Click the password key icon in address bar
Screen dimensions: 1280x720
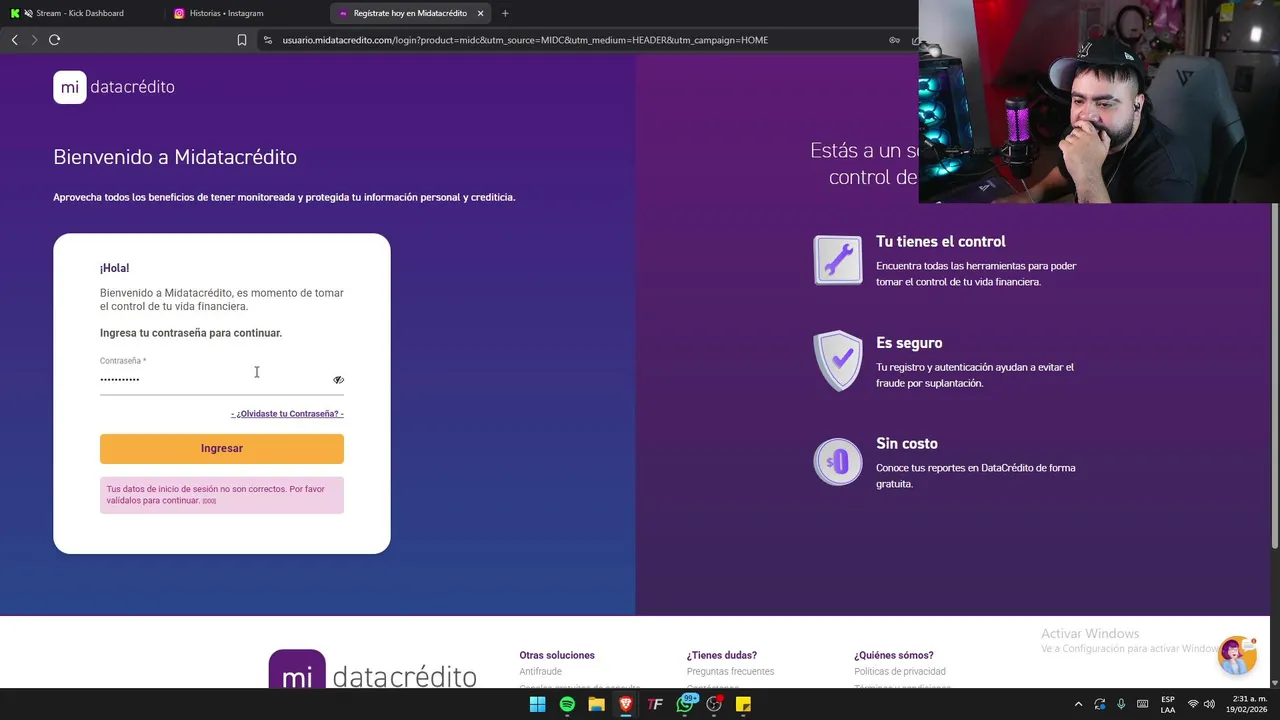(x=894, y=40)
